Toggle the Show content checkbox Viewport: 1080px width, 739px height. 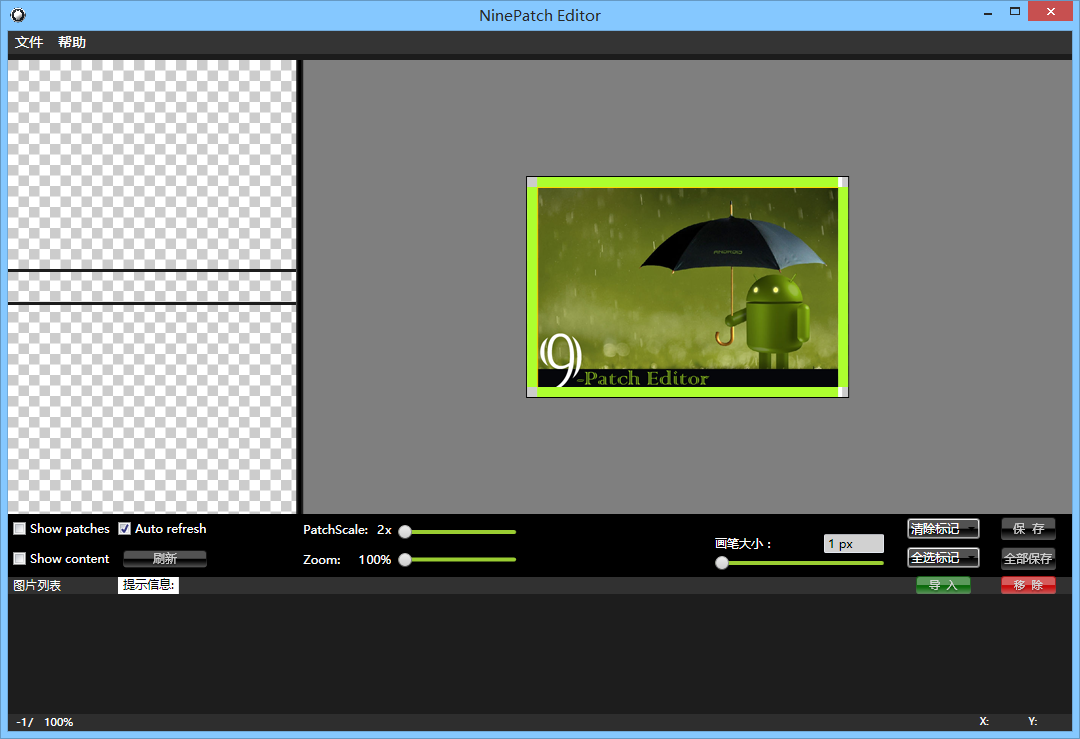(x=20, y=559)
